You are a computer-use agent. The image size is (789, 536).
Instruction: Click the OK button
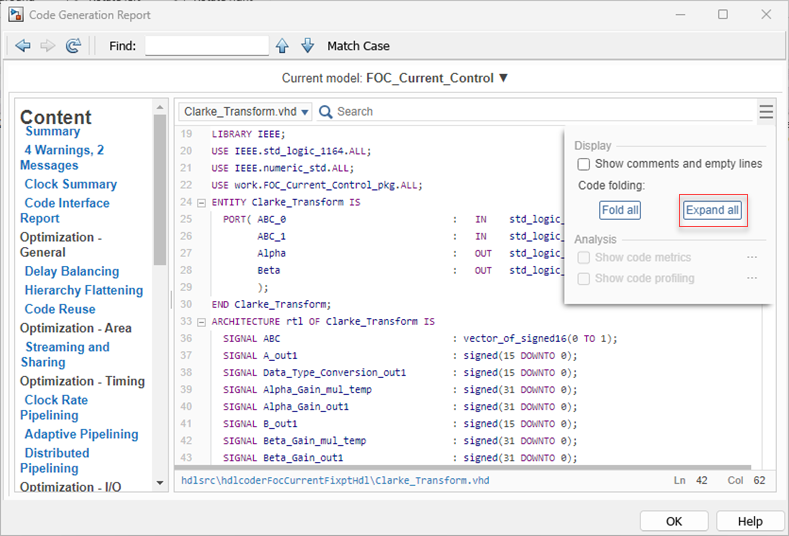(673, 521)
